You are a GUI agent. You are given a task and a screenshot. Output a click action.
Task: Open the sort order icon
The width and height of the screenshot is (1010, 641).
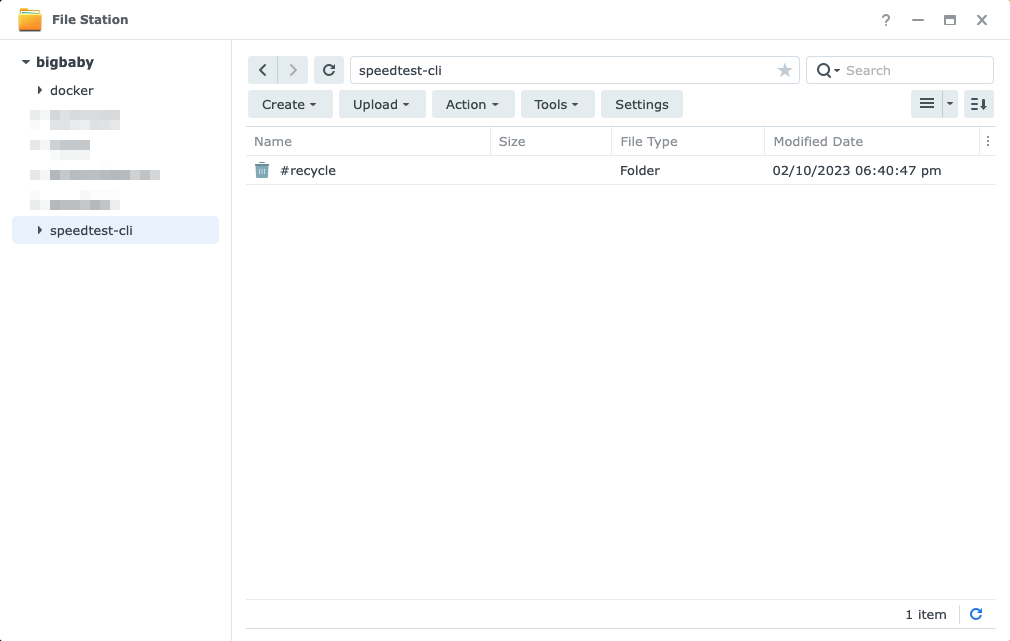(x=979, y=104)
